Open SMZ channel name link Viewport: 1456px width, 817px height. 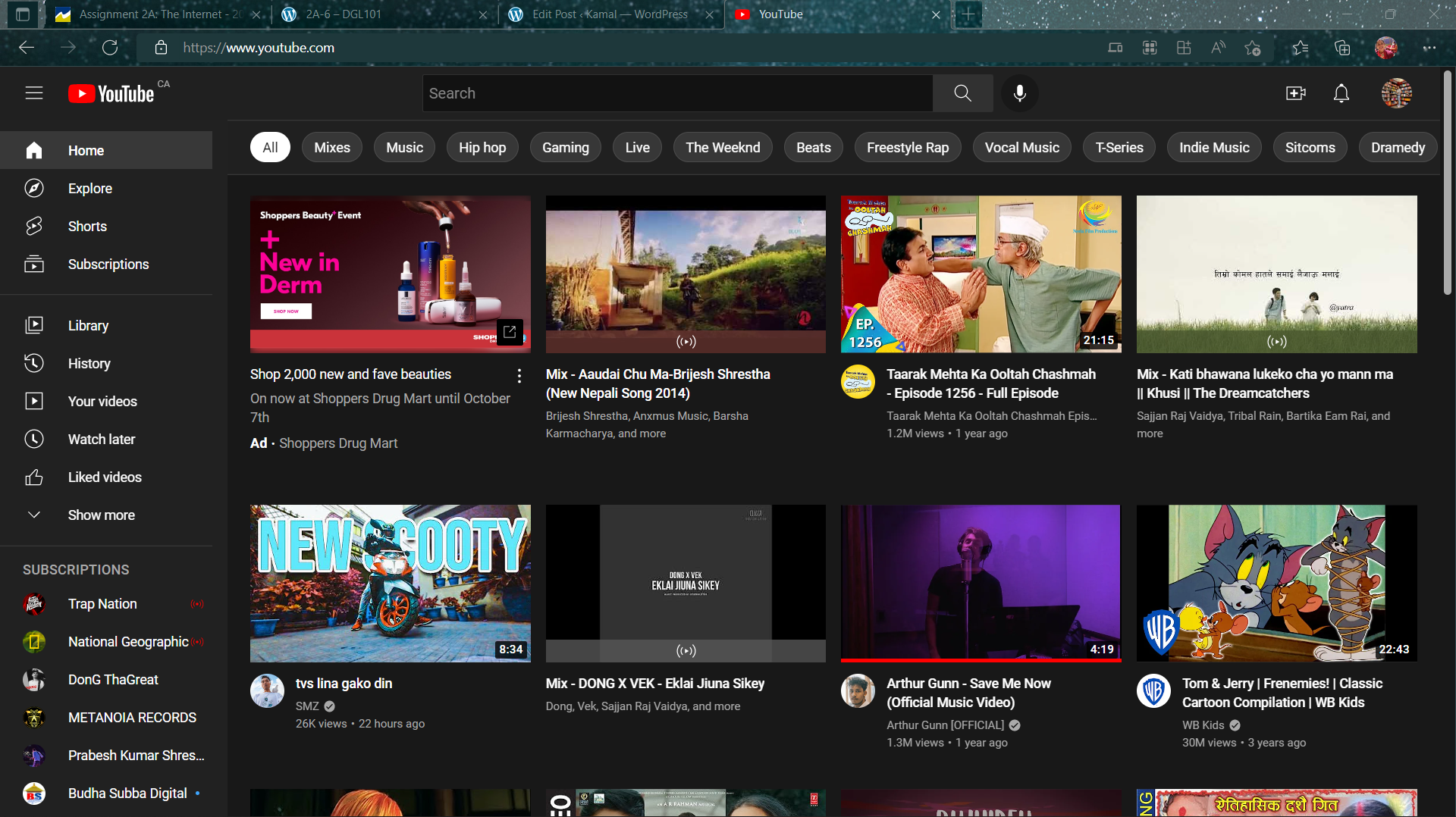click(x=307, y=706)
